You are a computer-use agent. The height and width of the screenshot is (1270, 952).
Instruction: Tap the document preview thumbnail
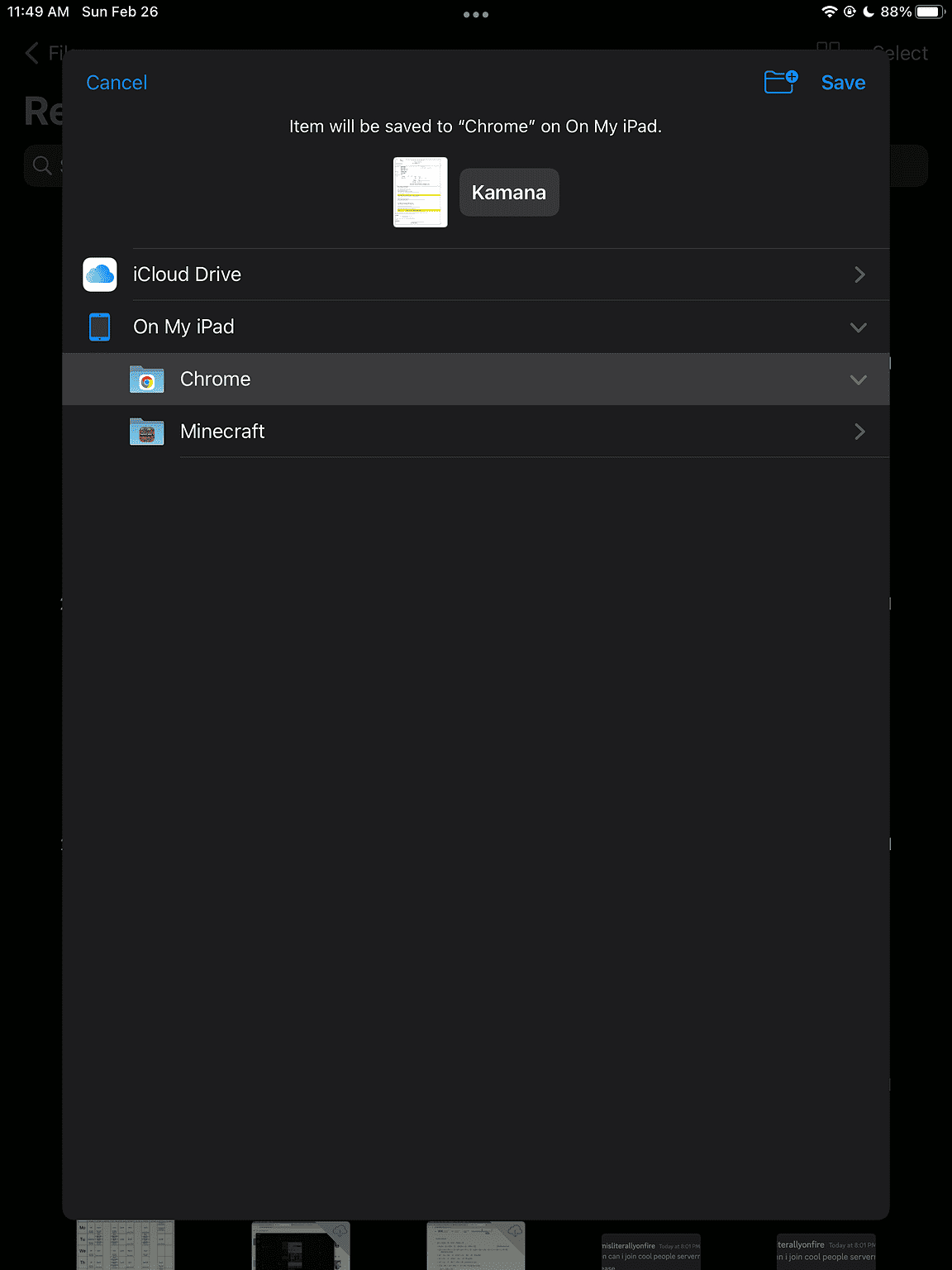(x=420, y=192)
